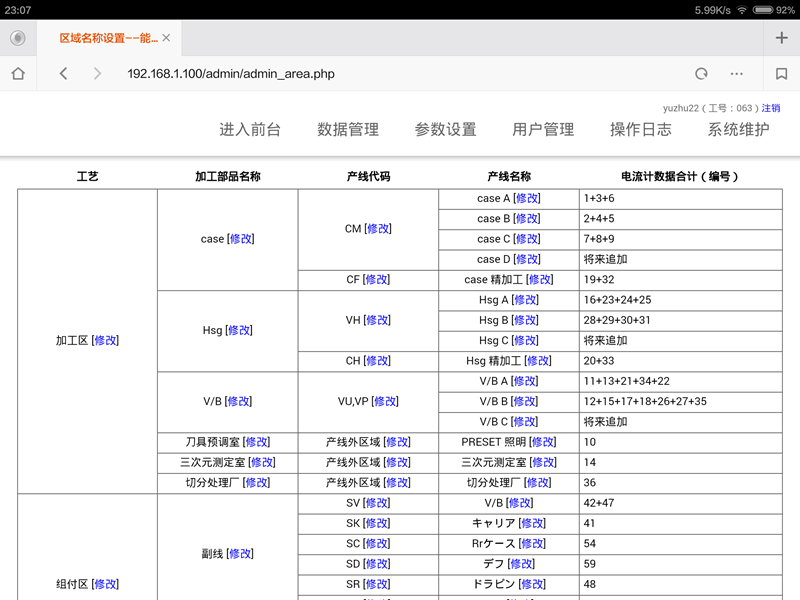
Task: Click 修改 next to 加工区
Action: (106, 340)
